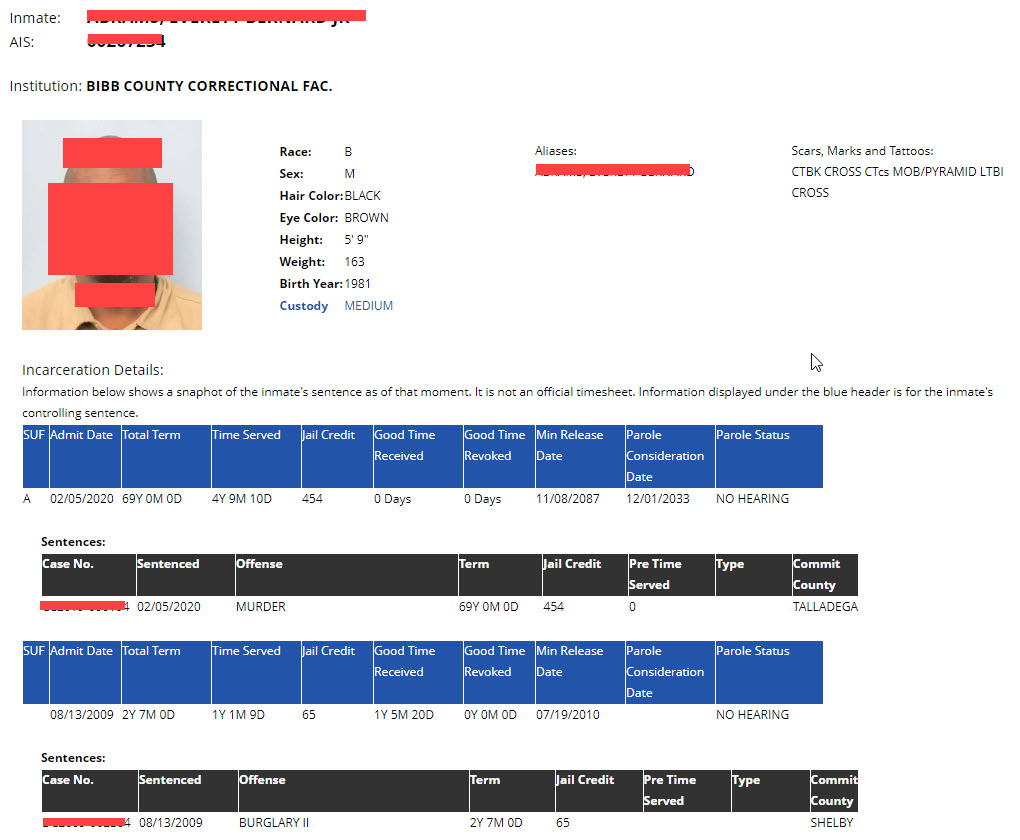Click the MURDER offense cell
This screenshot has width=1020, height=840.
tap(260, 607)
